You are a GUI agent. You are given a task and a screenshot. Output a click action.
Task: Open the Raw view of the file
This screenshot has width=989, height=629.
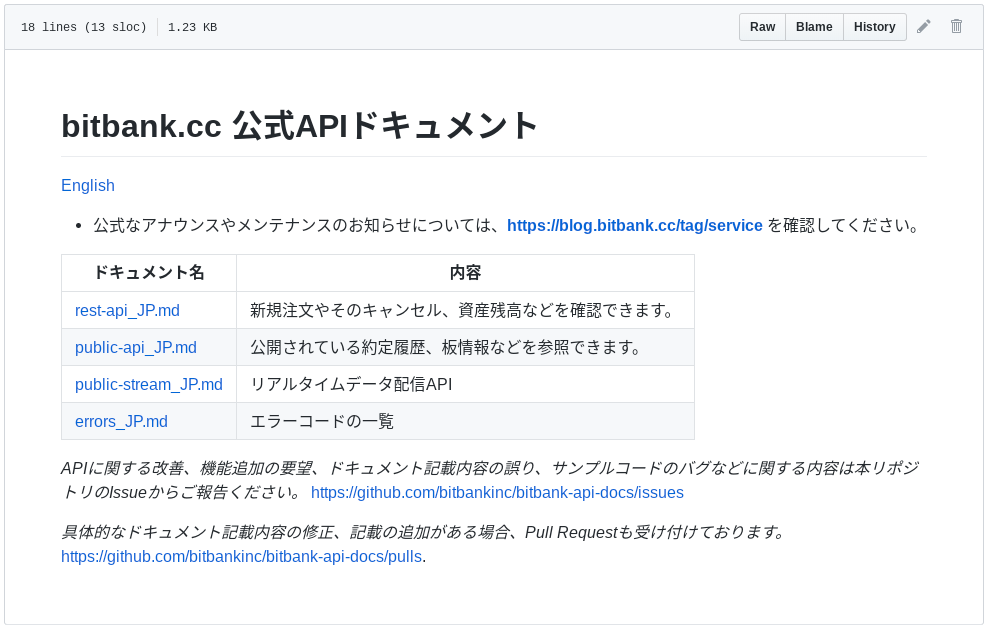tap(762, 27)
